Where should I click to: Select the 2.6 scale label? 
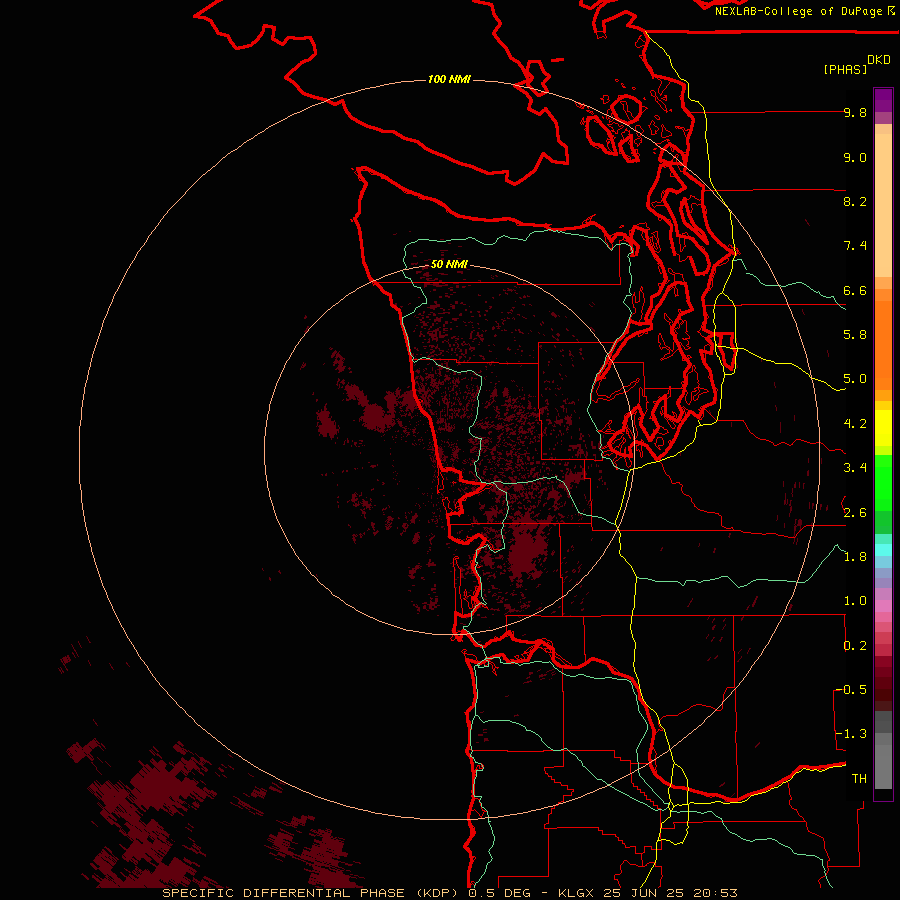855,513
